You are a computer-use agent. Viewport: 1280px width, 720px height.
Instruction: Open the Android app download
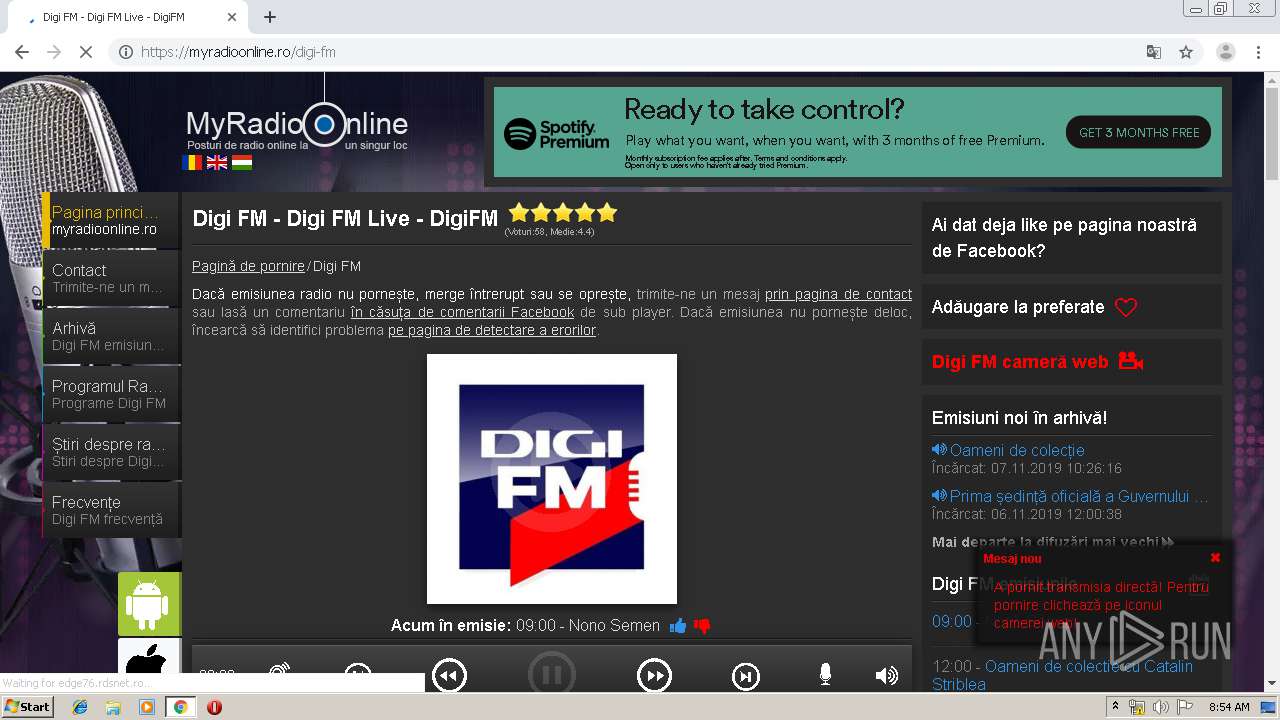(x=149, y=604)
